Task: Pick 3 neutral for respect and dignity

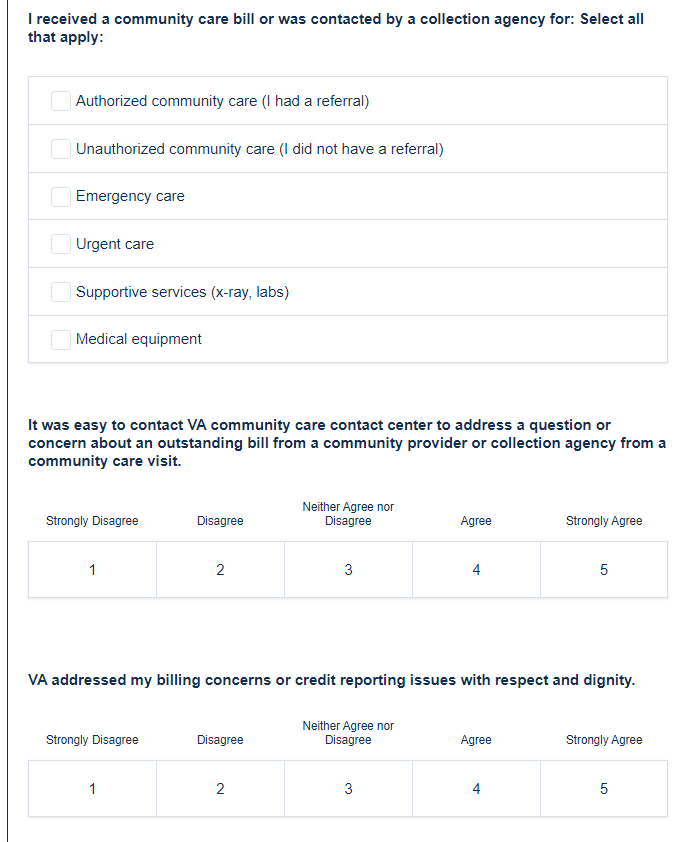Action: point(348,789)
